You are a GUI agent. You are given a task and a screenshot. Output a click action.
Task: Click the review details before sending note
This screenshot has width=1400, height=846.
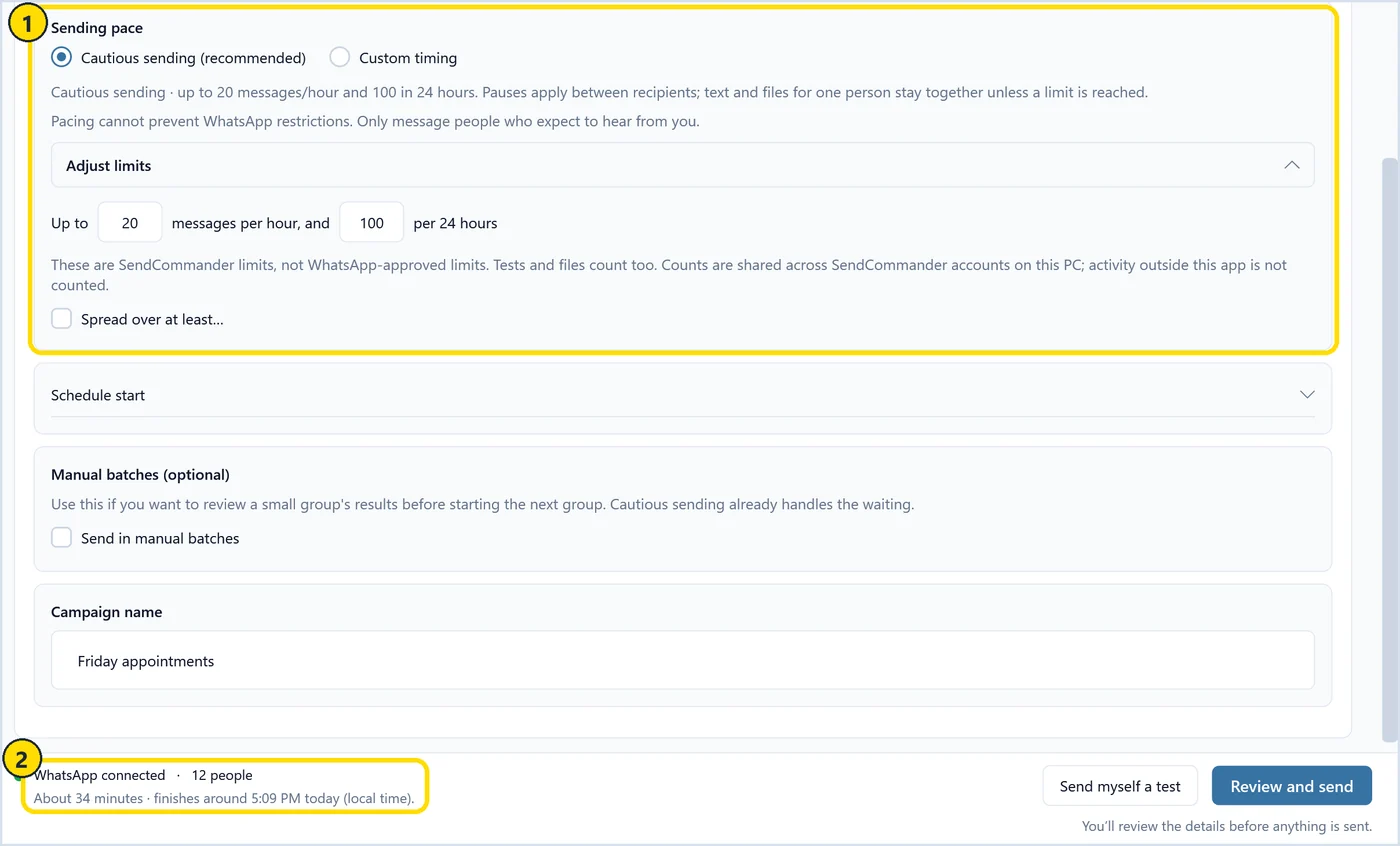[x=1227, y=827]
